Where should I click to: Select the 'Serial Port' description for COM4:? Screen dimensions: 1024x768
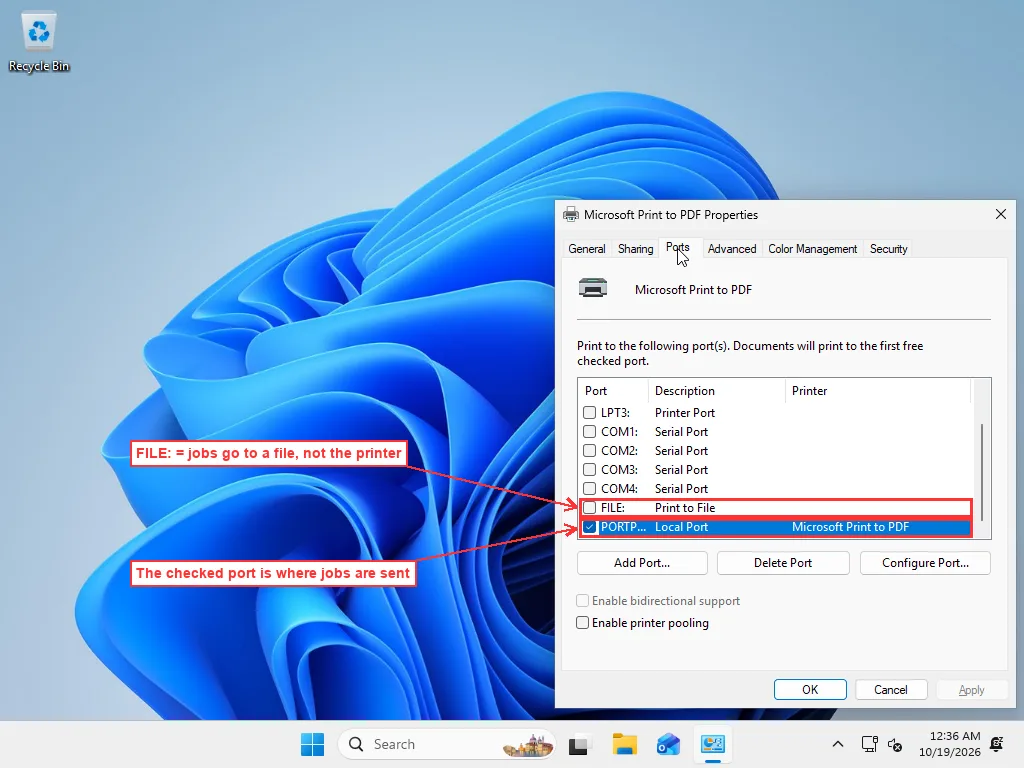tap(681, 488)
